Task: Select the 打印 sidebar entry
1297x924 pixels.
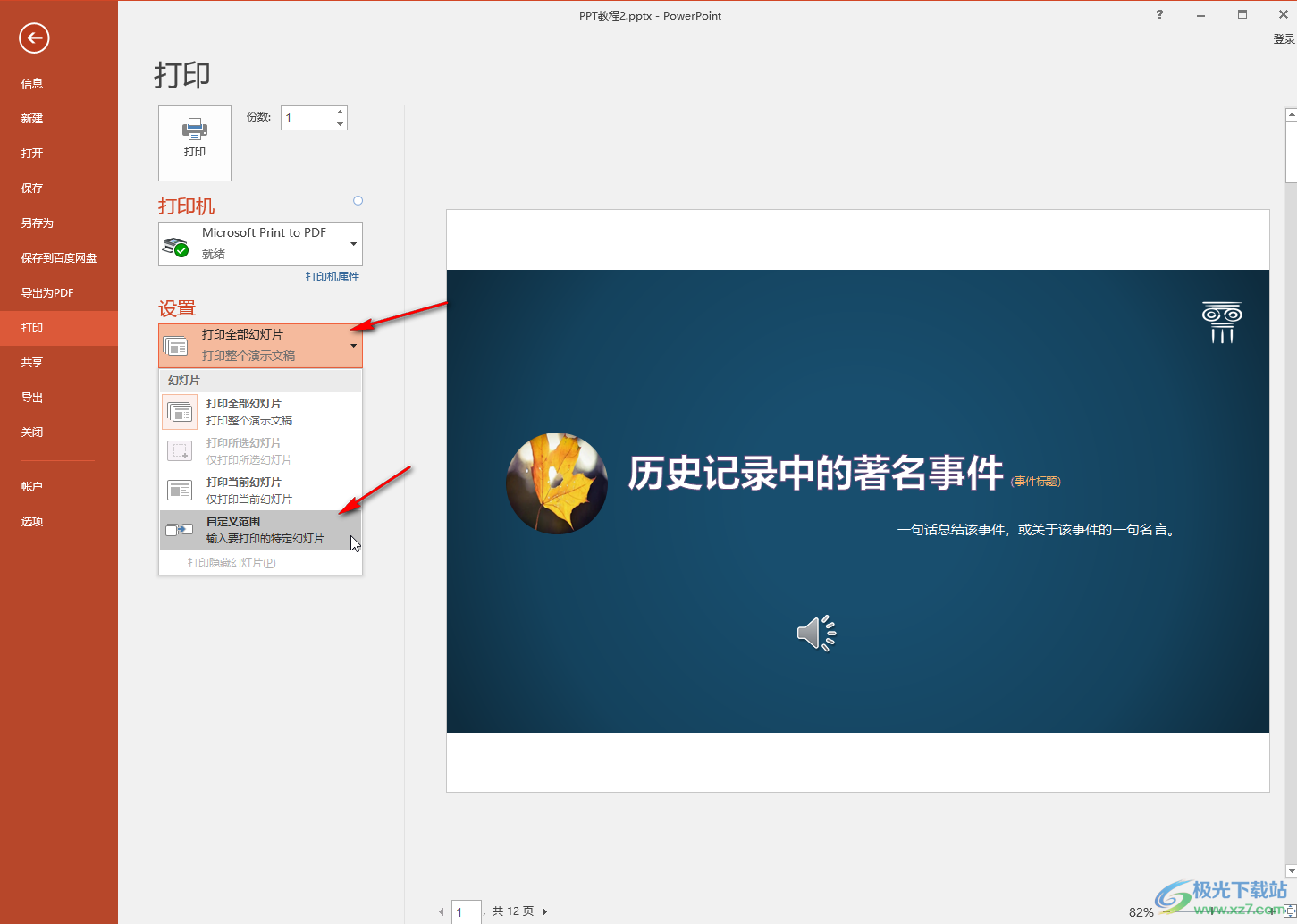Action: 59,328
